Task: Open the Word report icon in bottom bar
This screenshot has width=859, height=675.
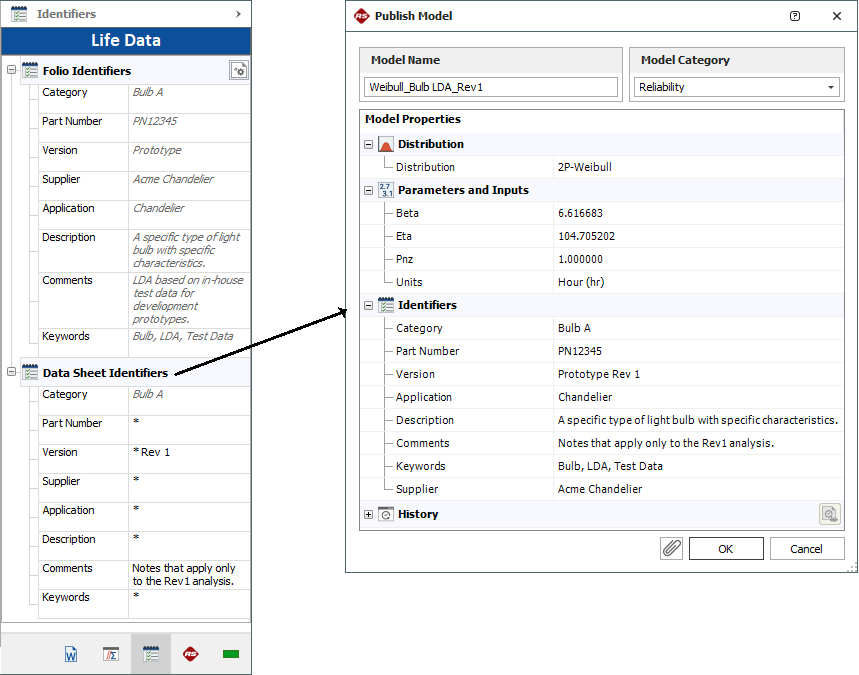Action: tap(71, 654)
